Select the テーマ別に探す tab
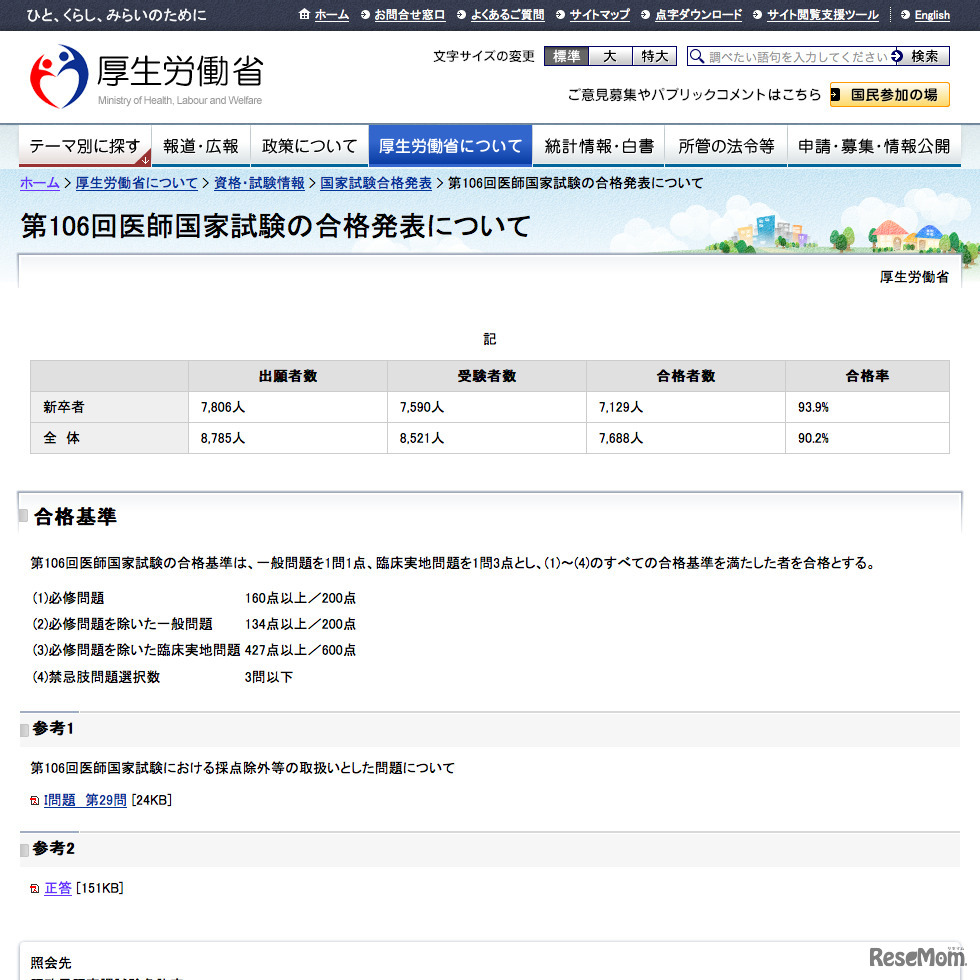This screenshot has height=980, width=980. (84, 144)
